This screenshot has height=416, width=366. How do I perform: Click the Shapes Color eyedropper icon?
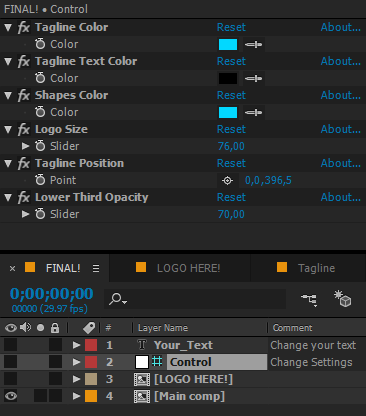[253, 112]
